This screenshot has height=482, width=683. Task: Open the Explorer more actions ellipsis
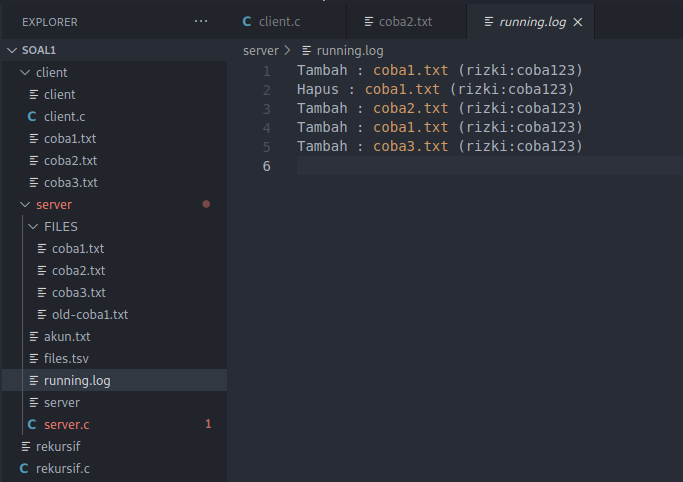[x=201, y=21]
